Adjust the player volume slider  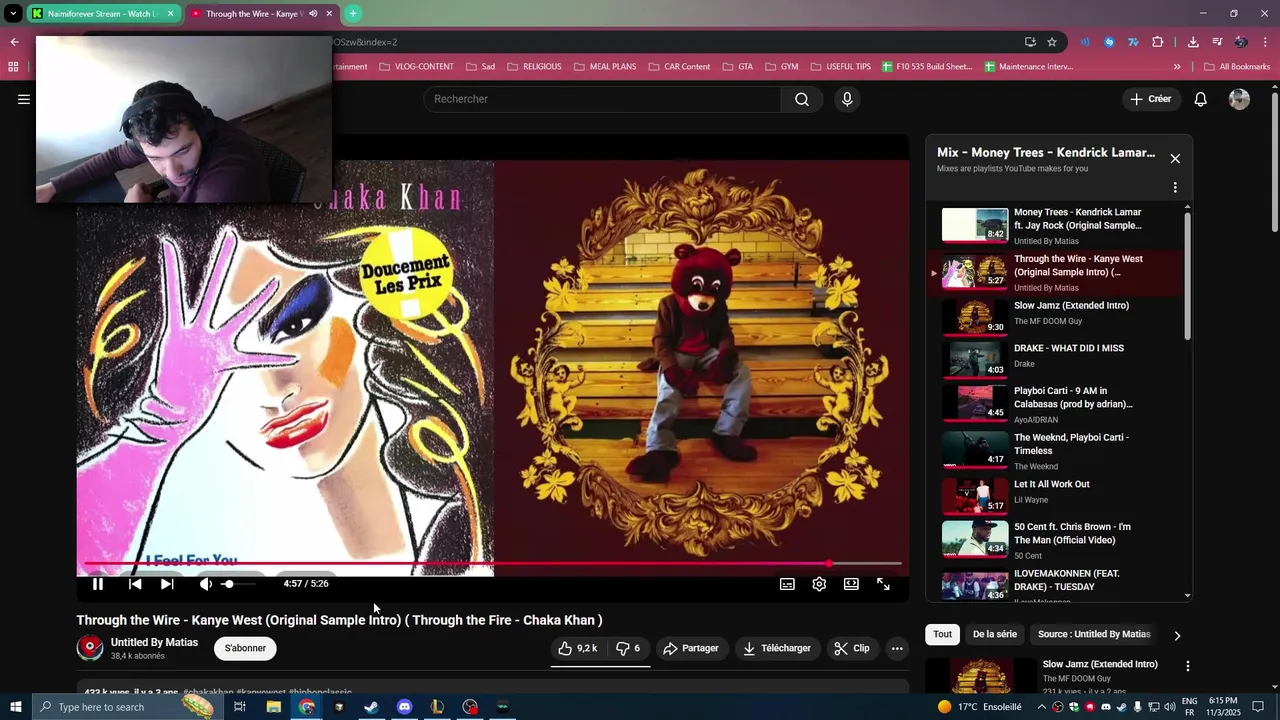click(x=240, y=584)
